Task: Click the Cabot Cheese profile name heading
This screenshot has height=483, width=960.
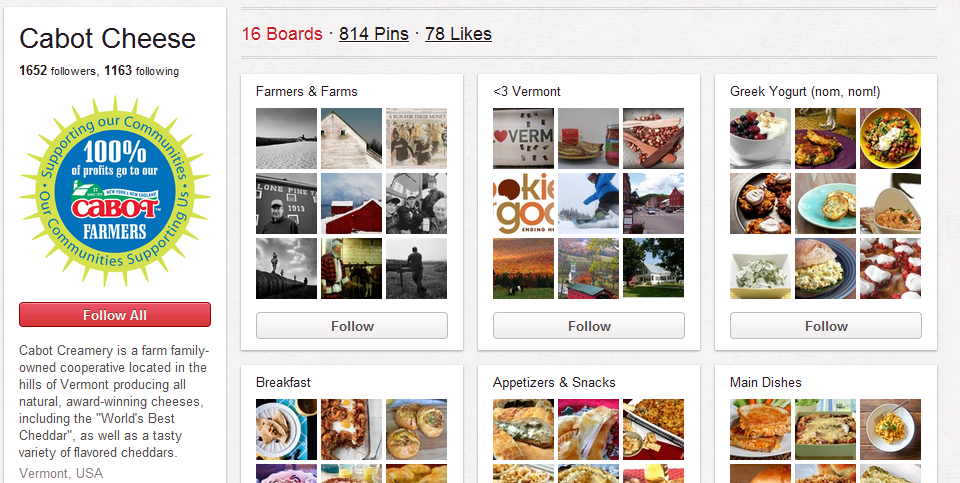Action: (x=107, y=39)
